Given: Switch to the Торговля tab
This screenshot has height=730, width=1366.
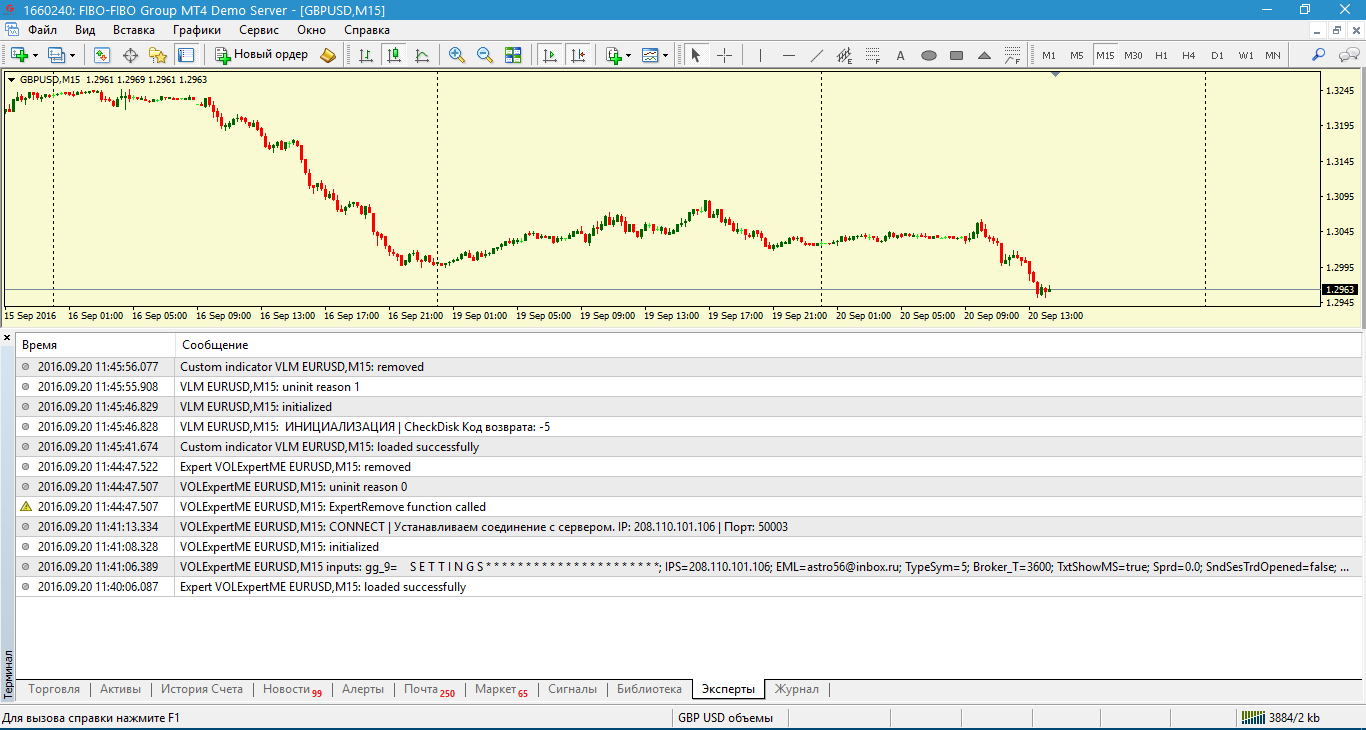Looking at the screenshot, I should (54, 689).
